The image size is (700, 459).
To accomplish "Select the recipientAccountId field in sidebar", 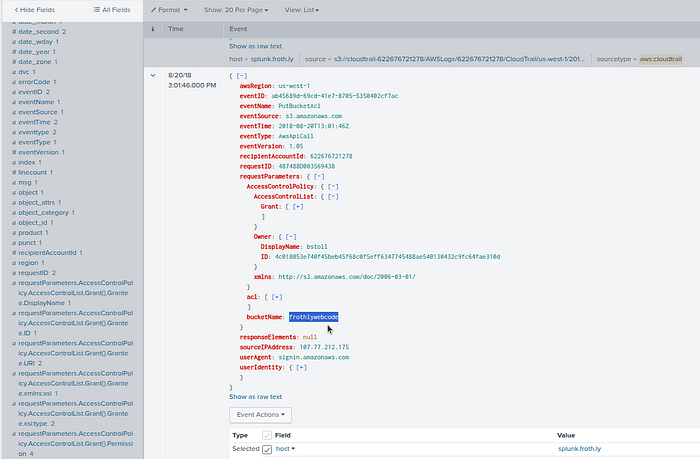I will 47,253.
